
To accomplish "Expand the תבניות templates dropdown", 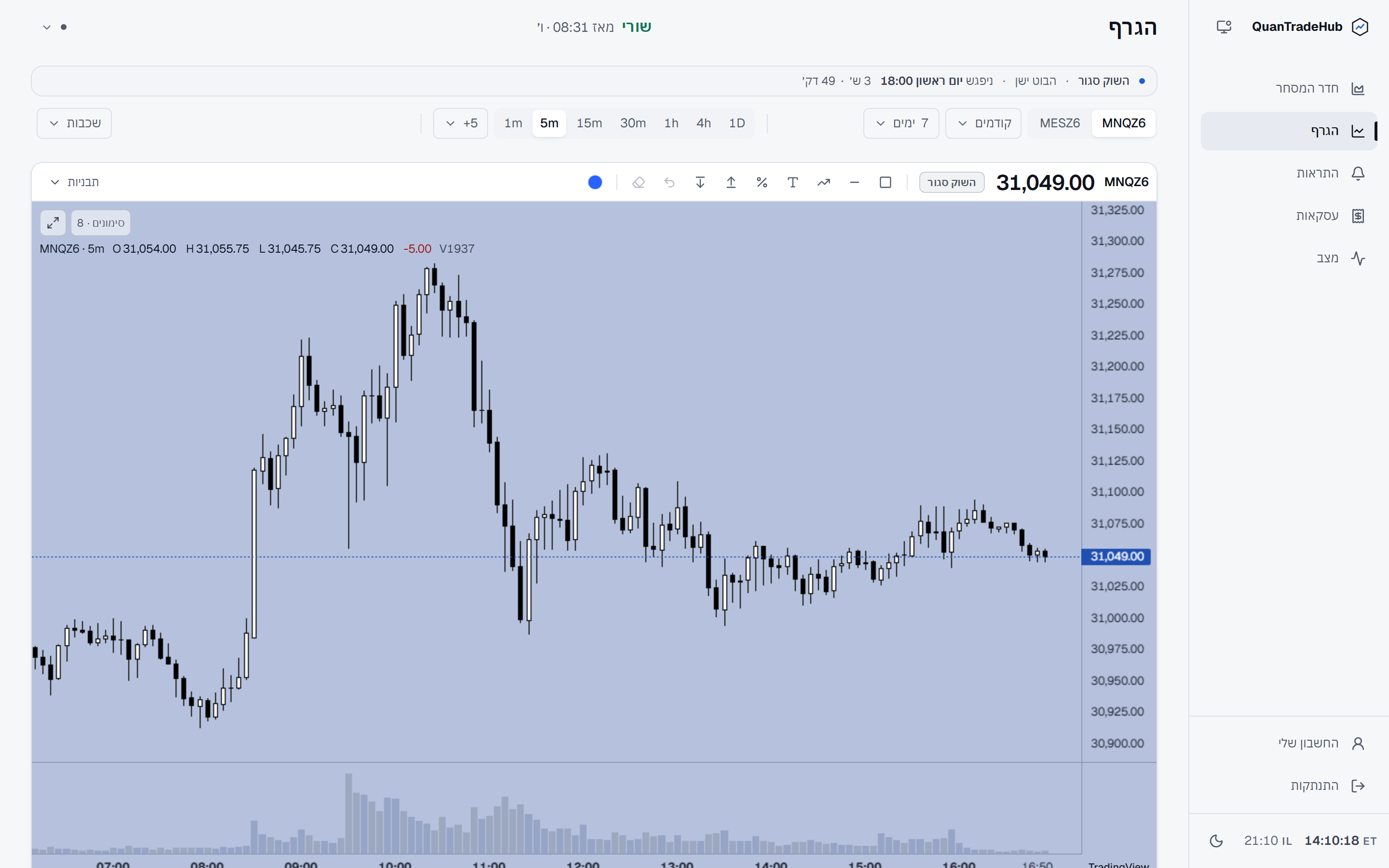I will click(75, 183).
